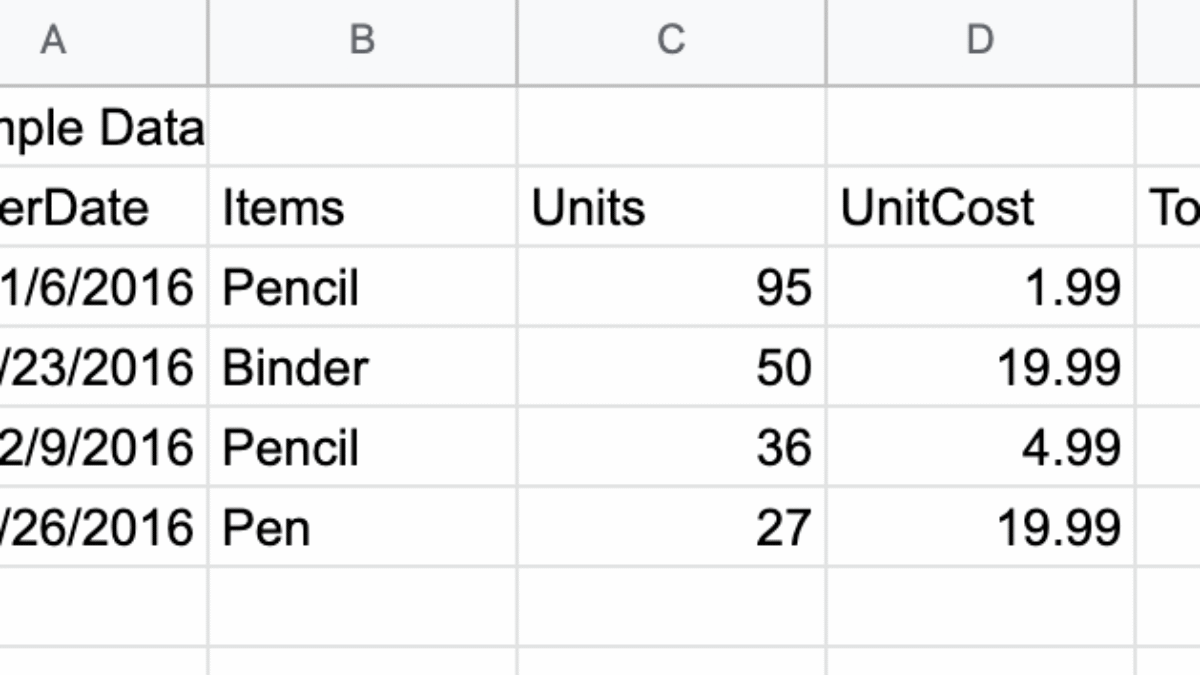1200x675 pixels.
Task: Click the cell with 27 units
Action: click(671, 528)
